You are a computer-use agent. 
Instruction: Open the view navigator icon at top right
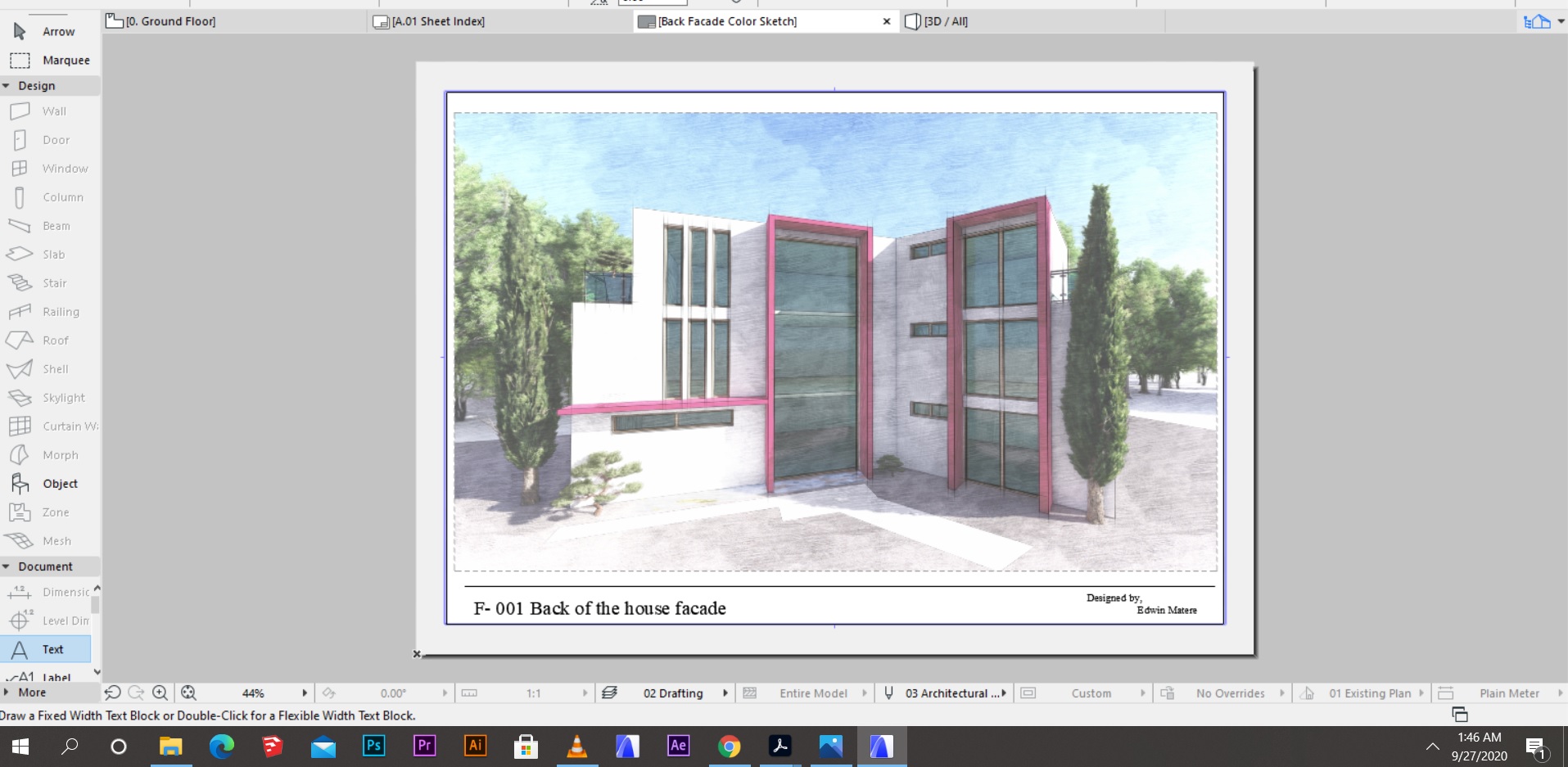click(1537, 22)
